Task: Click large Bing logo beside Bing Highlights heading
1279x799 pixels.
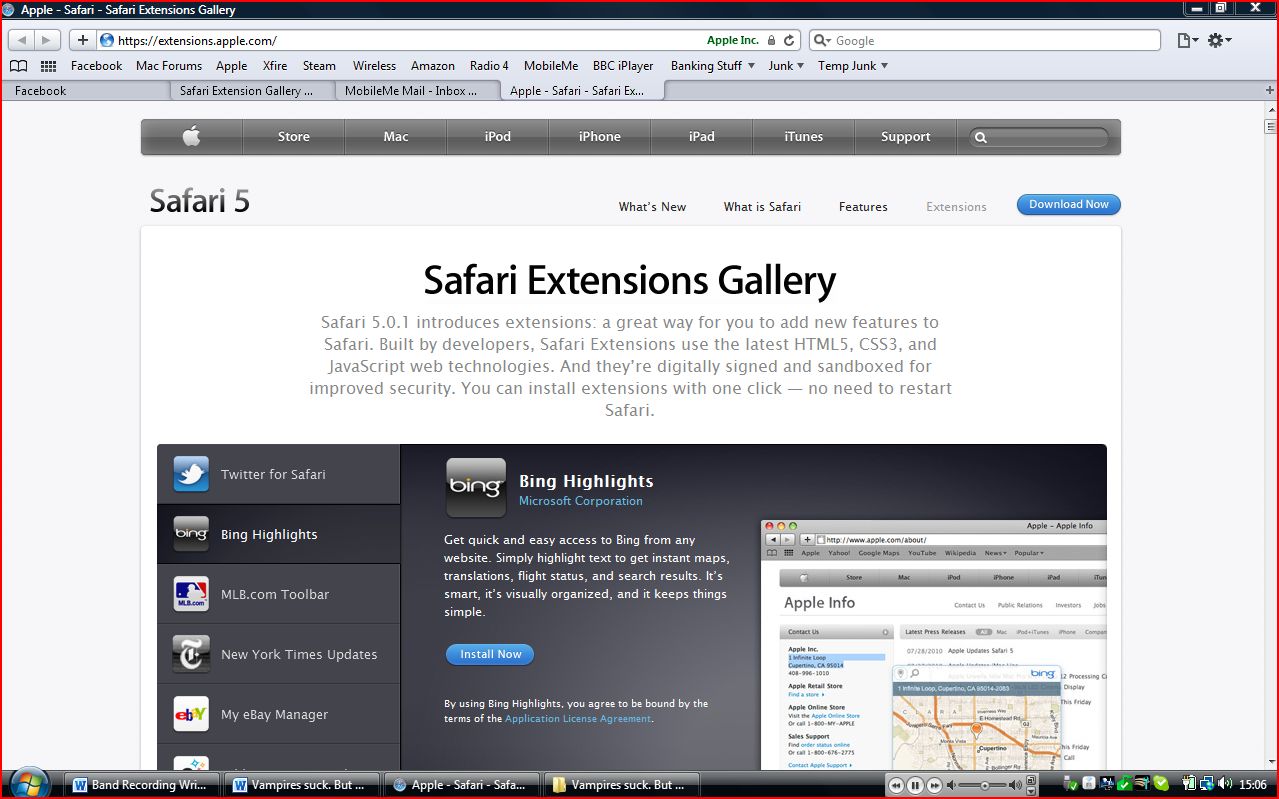Action: pyautogui.click(x=475, y=488)
